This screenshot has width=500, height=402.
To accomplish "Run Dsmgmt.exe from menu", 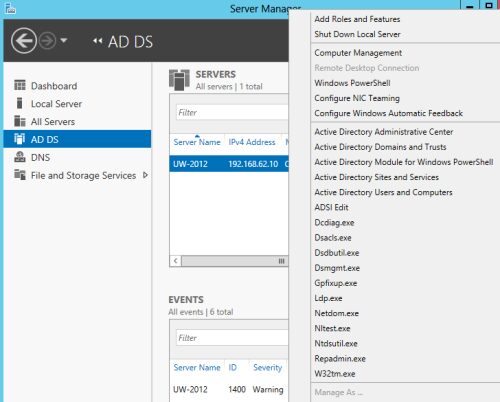I will (337, 268).
